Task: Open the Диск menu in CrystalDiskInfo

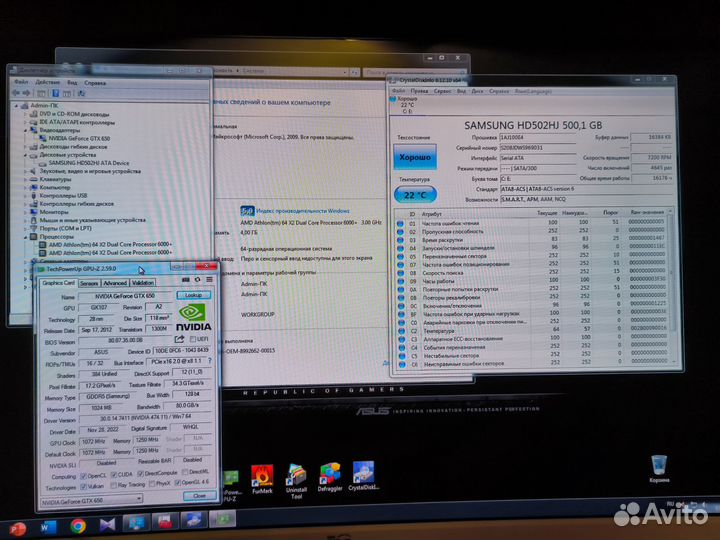Action: click(x=477, y=91)
